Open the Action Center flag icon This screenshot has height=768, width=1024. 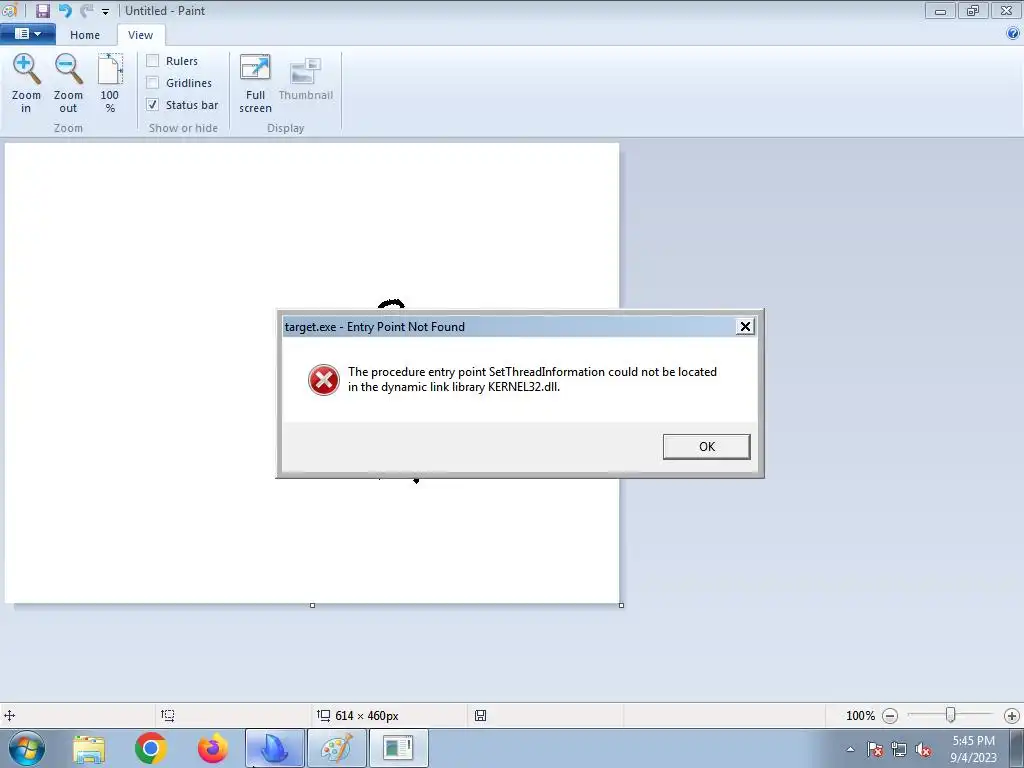click(x=875, y=749)
